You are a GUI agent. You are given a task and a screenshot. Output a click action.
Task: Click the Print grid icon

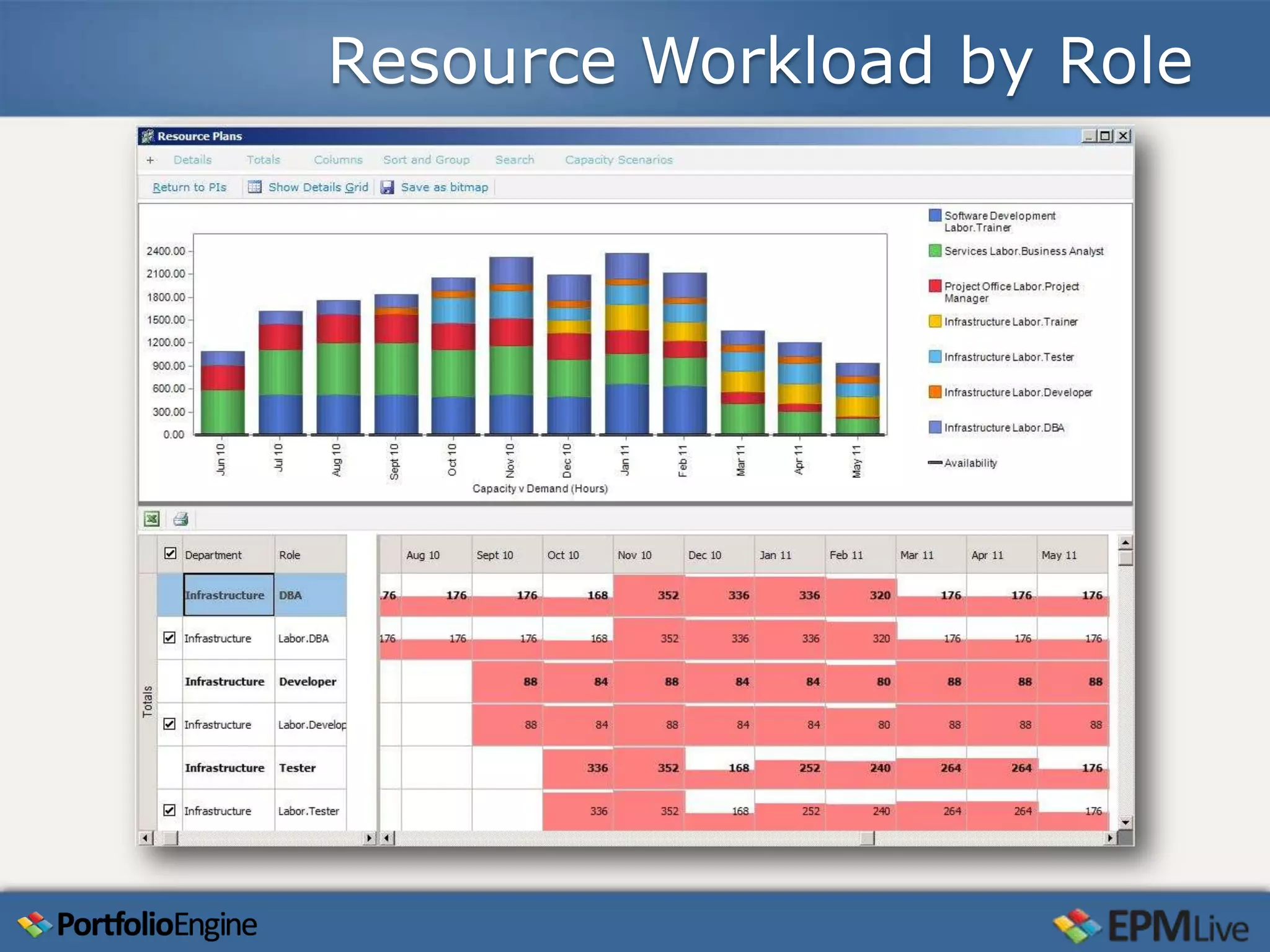(x=180, y=519)
